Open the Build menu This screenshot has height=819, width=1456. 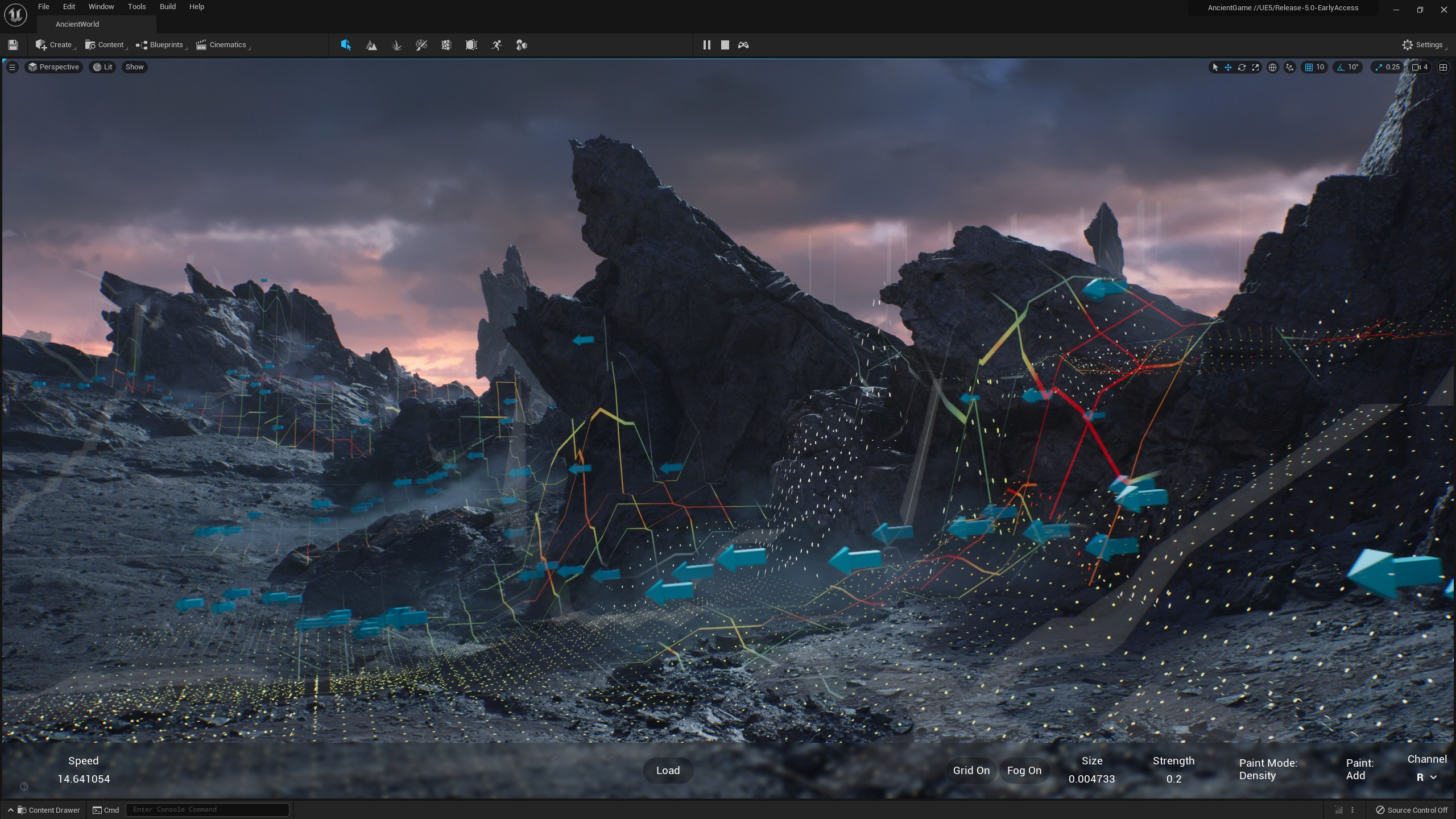coord(167,6)
